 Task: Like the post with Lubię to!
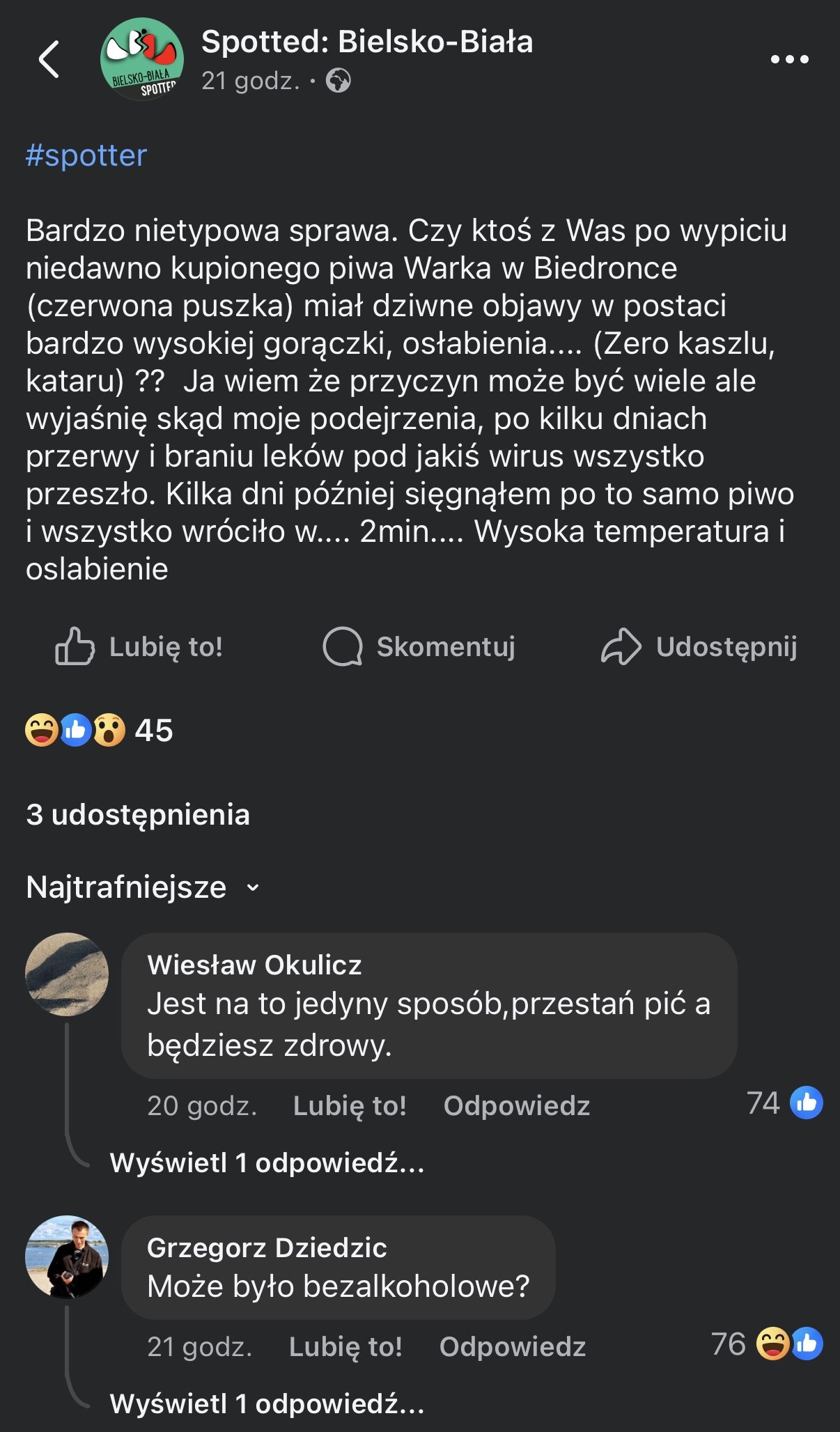139,646
